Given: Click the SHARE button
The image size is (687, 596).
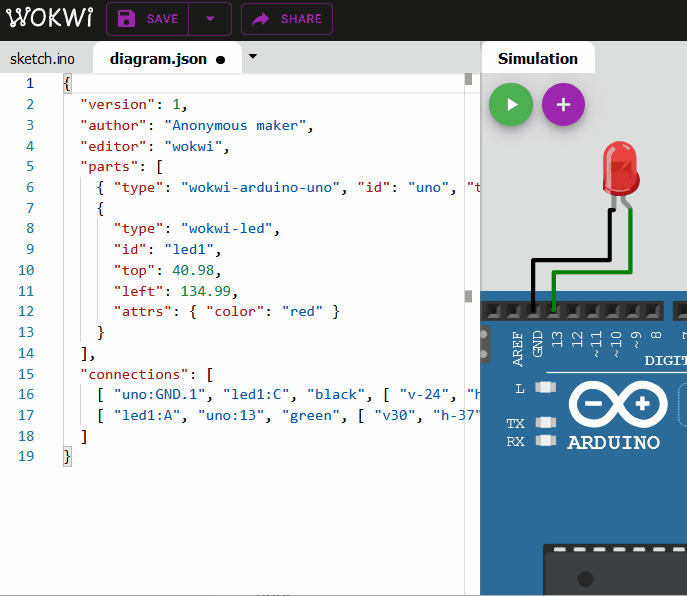Looking at the screenshot, I should 287,19.
